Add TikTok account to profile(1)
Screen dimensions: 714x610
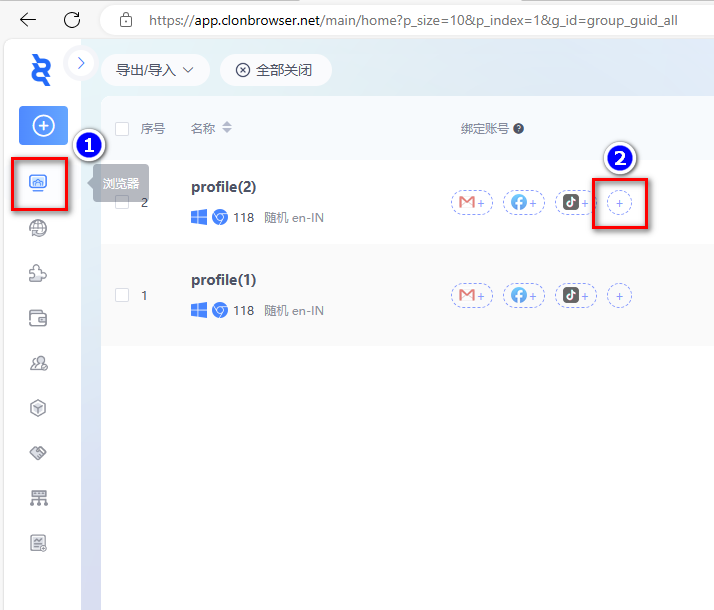coord(575,296)
